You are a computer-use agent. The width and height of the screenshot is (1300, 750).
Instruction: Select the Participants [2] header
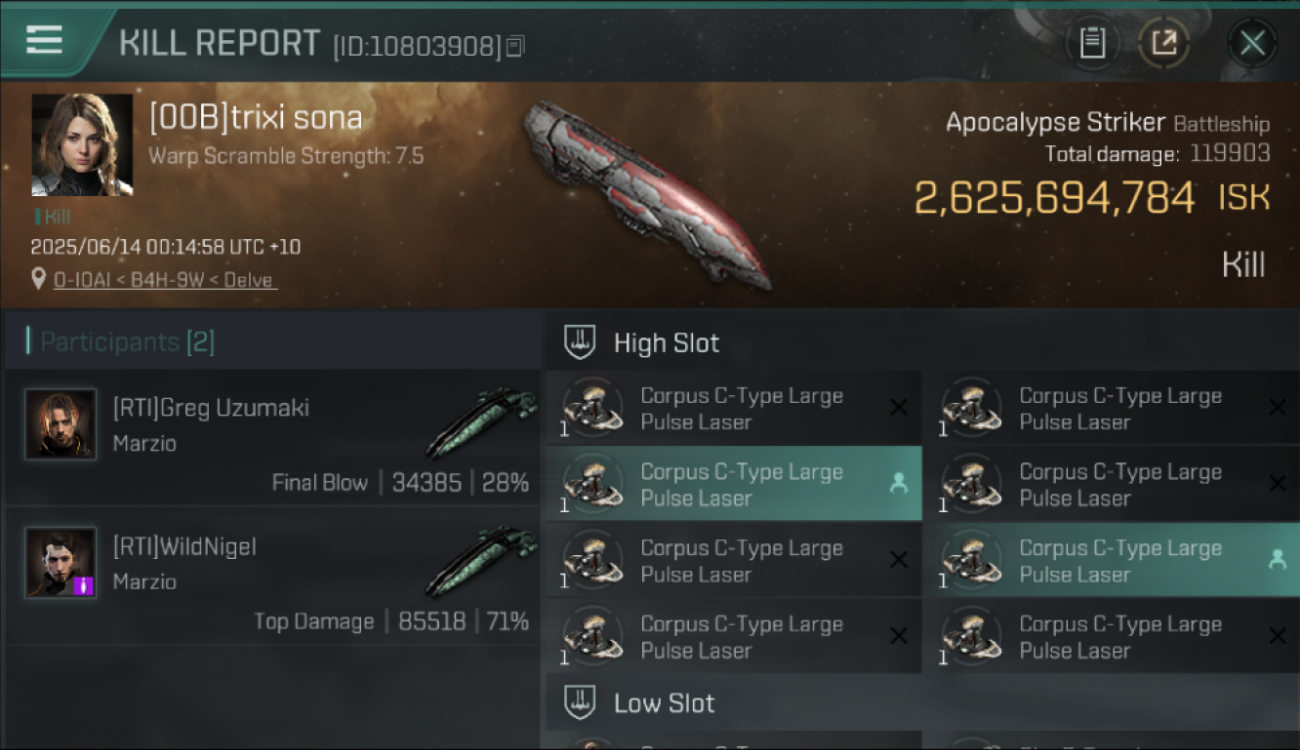127,342
